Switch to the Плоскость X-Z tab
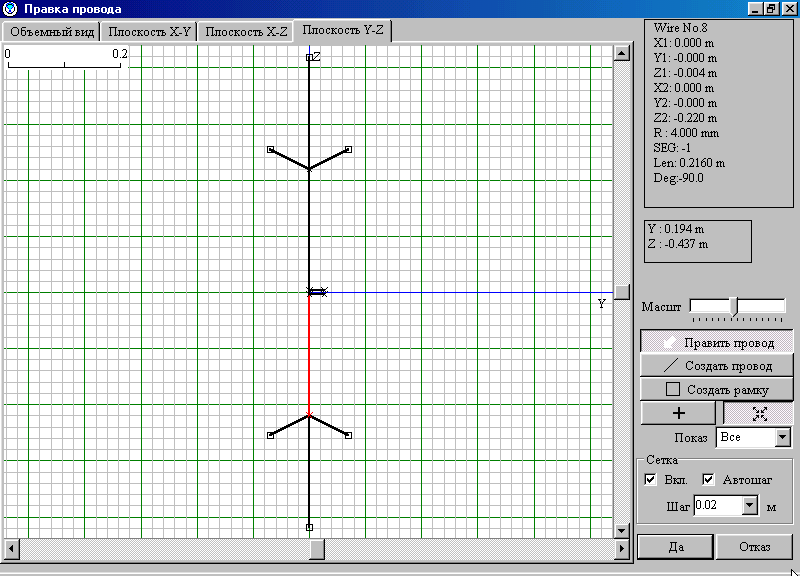Viewport: 800px width, 576px height. tap(246, 32)
